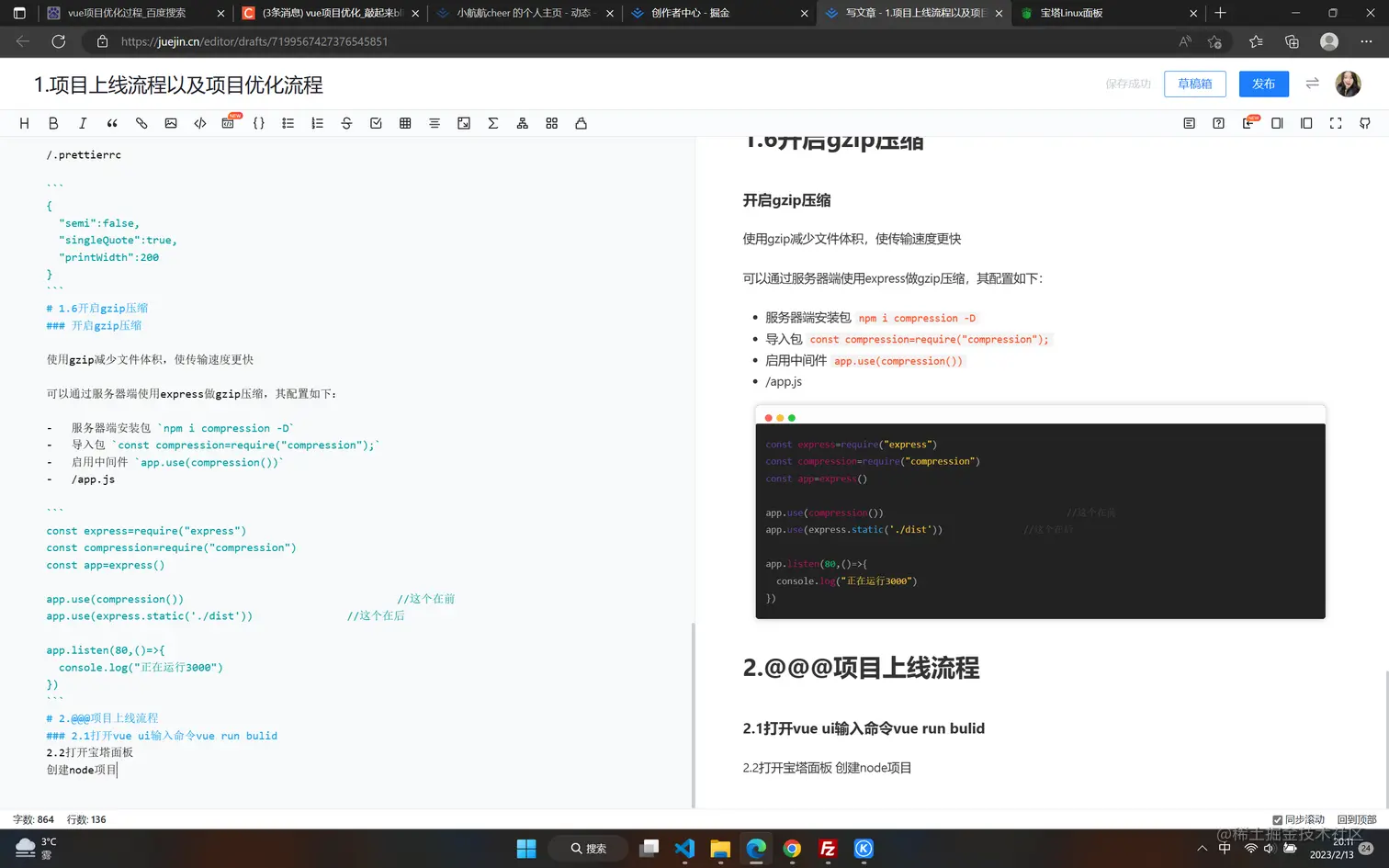
Task: Click the NEW-badged import arrow icon
Action: tap(1249, 122)
